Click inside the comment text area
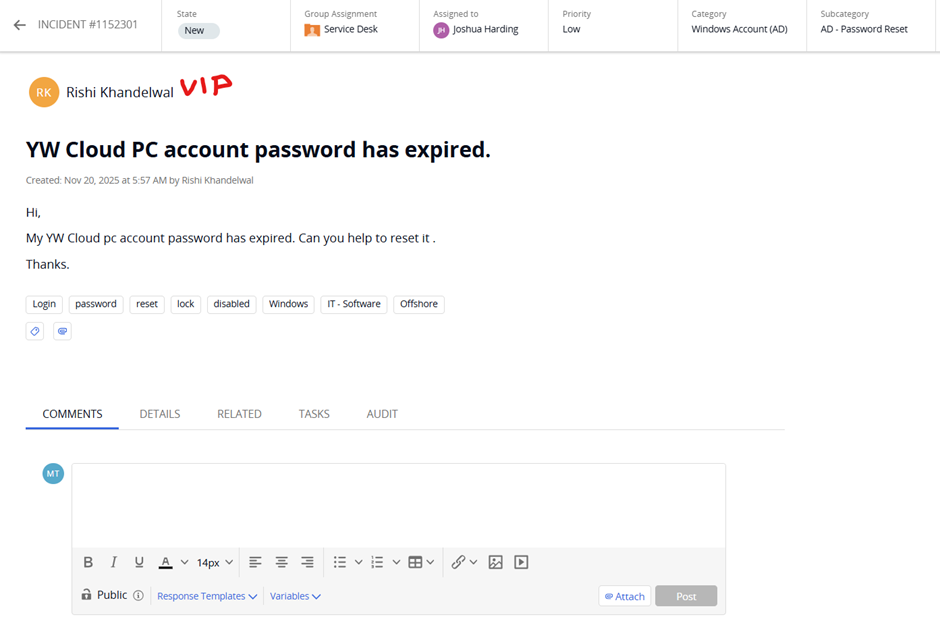Viewport: 940px width, 640px height. pos(399,506)
